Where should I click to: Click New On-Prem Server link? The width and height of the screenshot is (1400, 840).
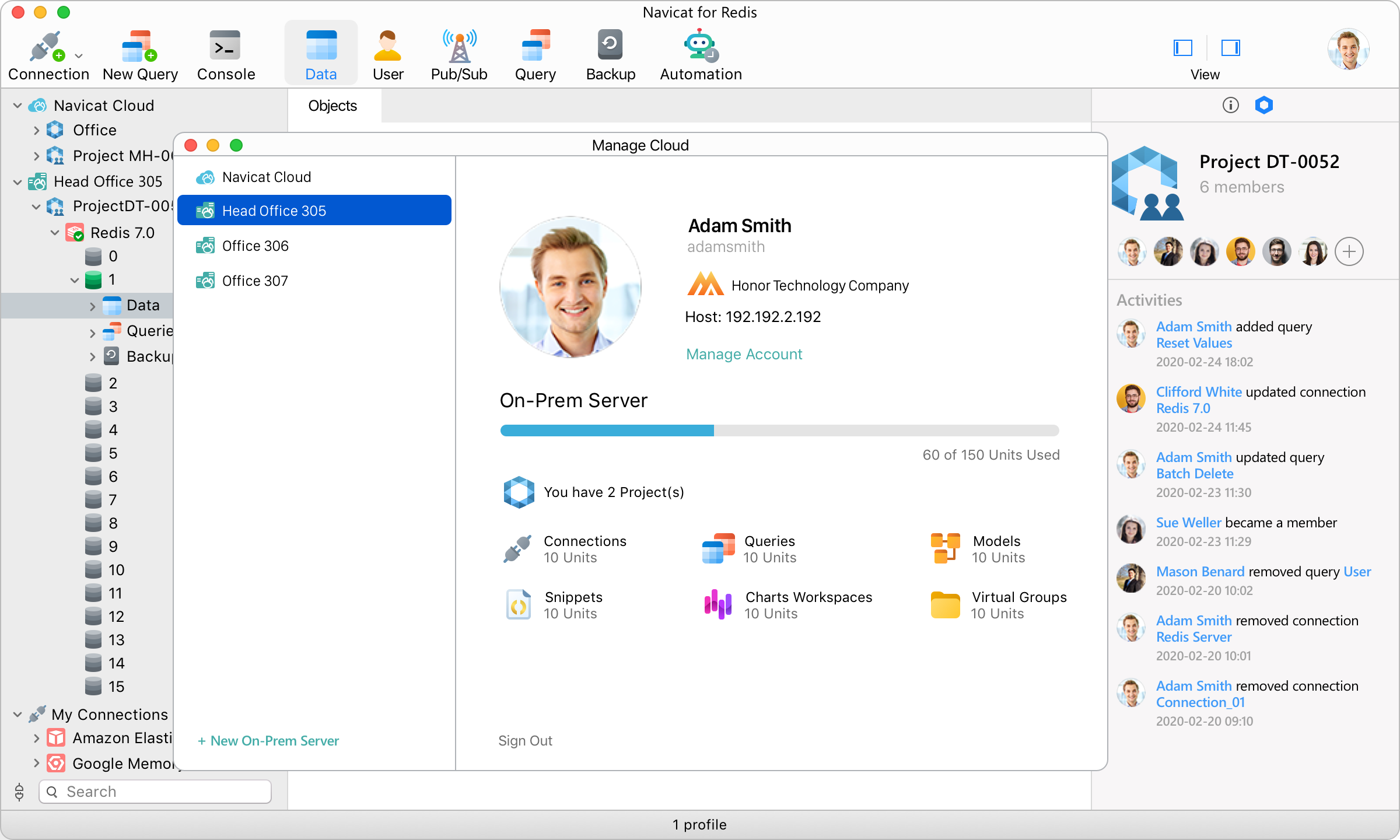point(268,741)
